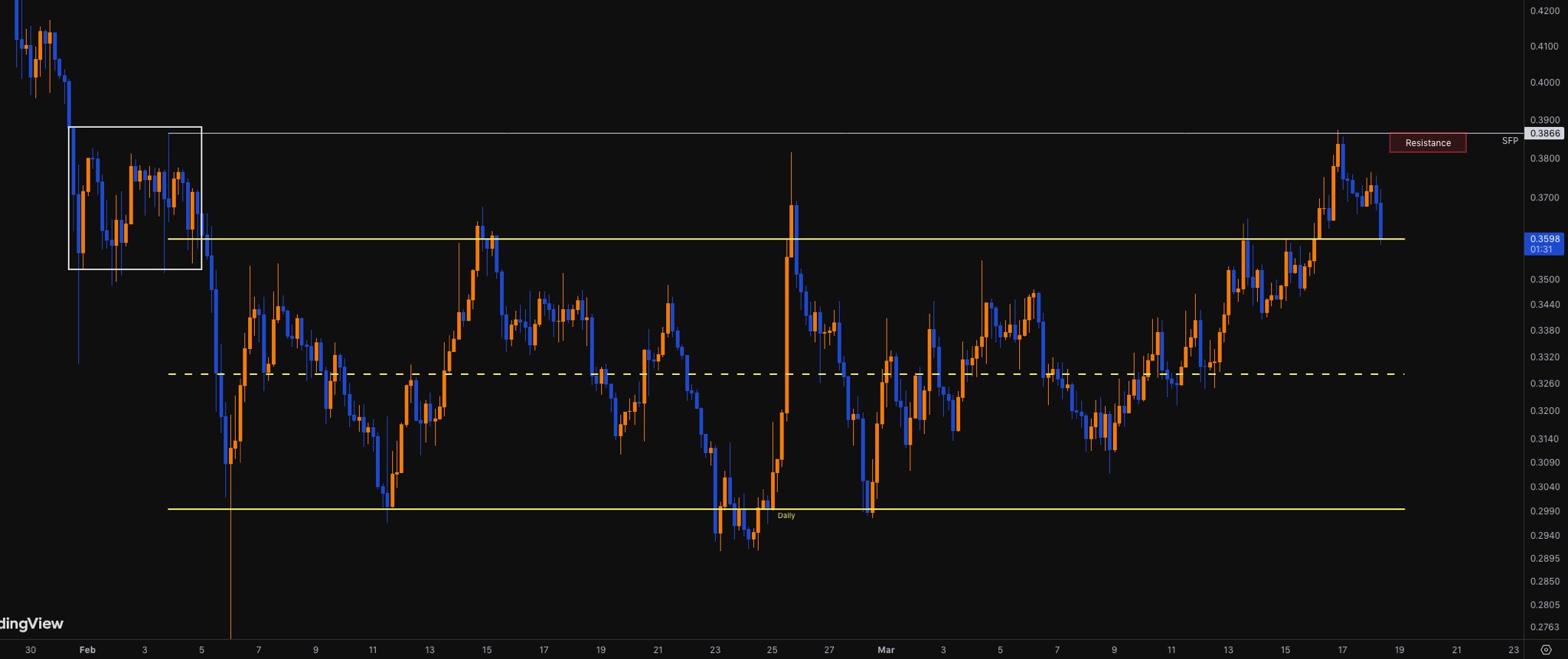Click the 0.3900 price axis value
This screenshot has width=1568, height=659.
click(1544, 120)
